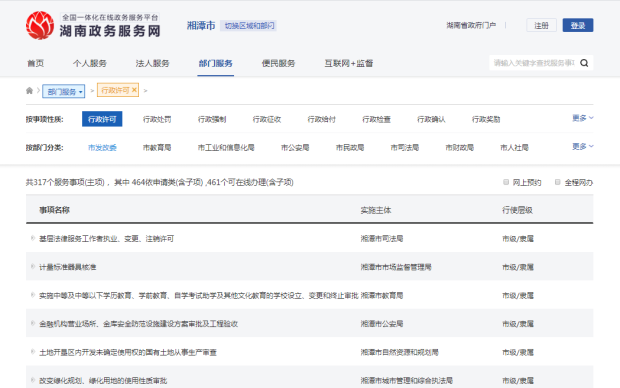Filter by department 市发改委
Image resolution: width=620 pixels, height=388 pixels.
102,148
